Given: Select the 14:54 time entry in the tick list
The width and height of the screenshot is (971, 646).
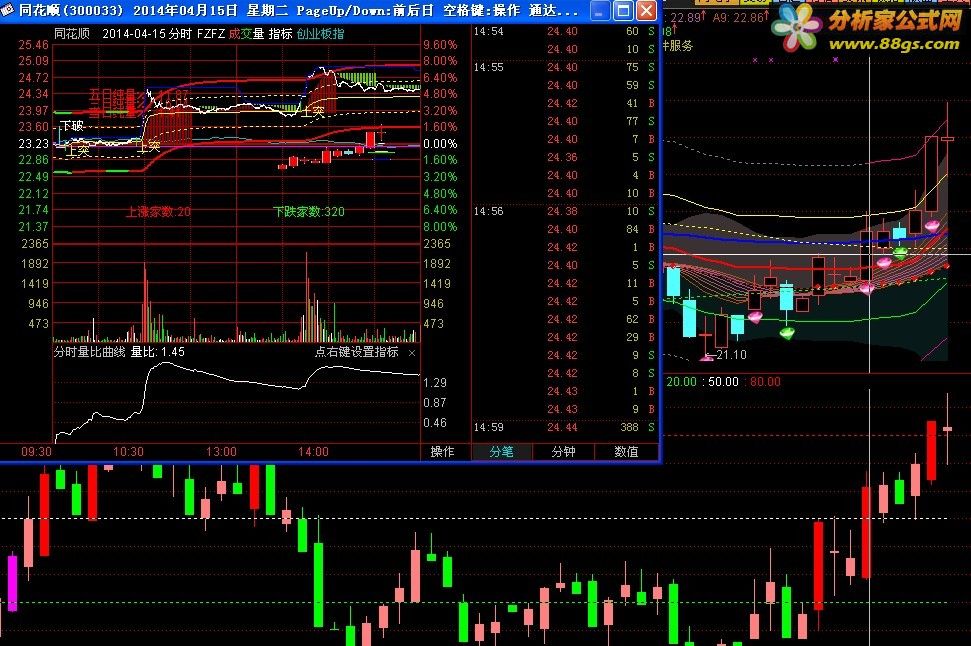Looking at the screenshot, I should click(488, 31).
